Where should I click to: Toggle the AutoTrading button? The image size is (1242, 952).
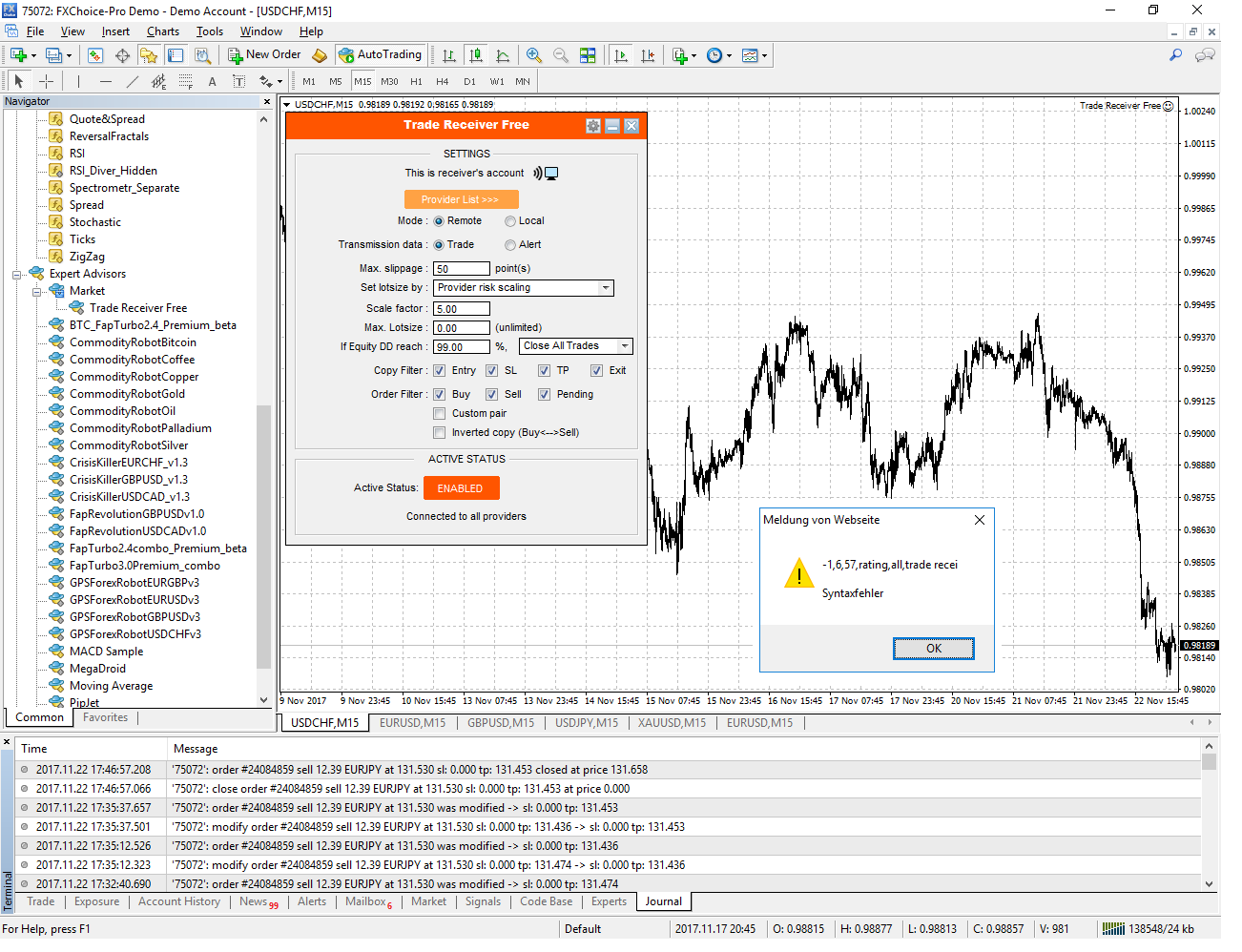click(381, 55)
